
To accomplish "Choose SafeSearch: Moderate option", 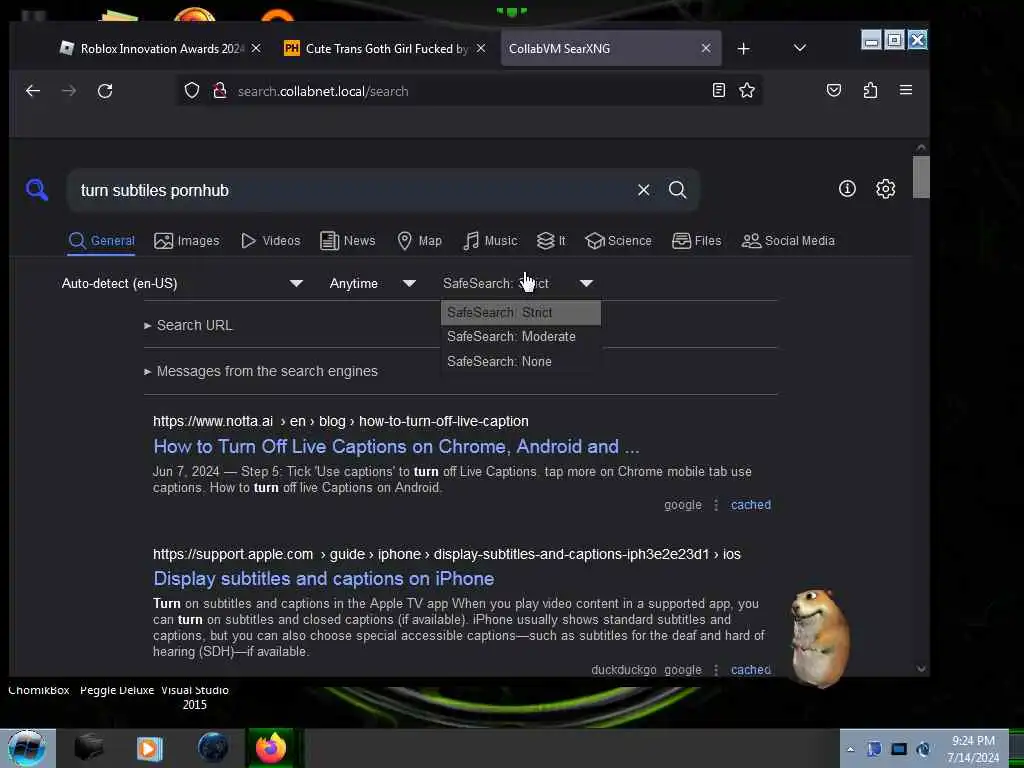I will 520,336.
